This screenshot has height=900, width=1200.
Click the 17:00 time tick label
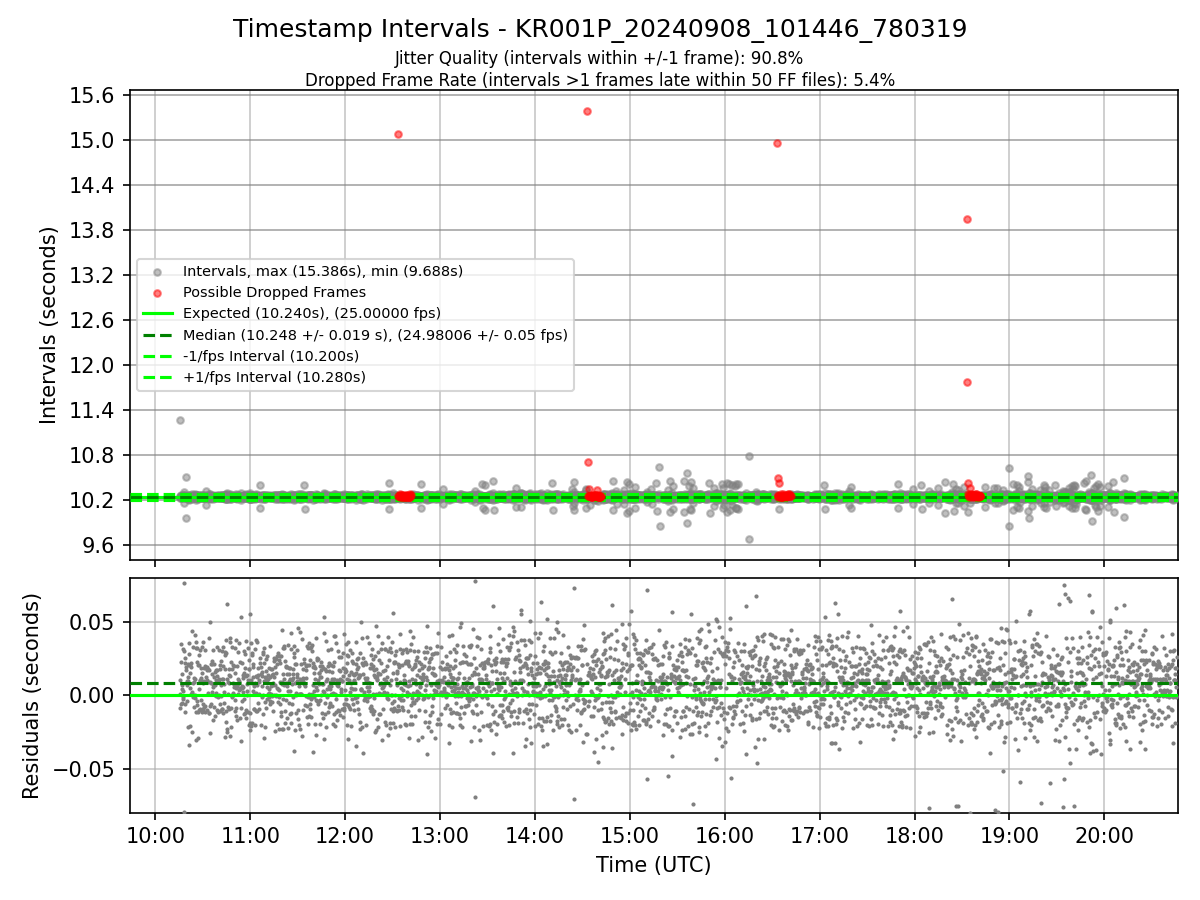[x=819, y=836]
